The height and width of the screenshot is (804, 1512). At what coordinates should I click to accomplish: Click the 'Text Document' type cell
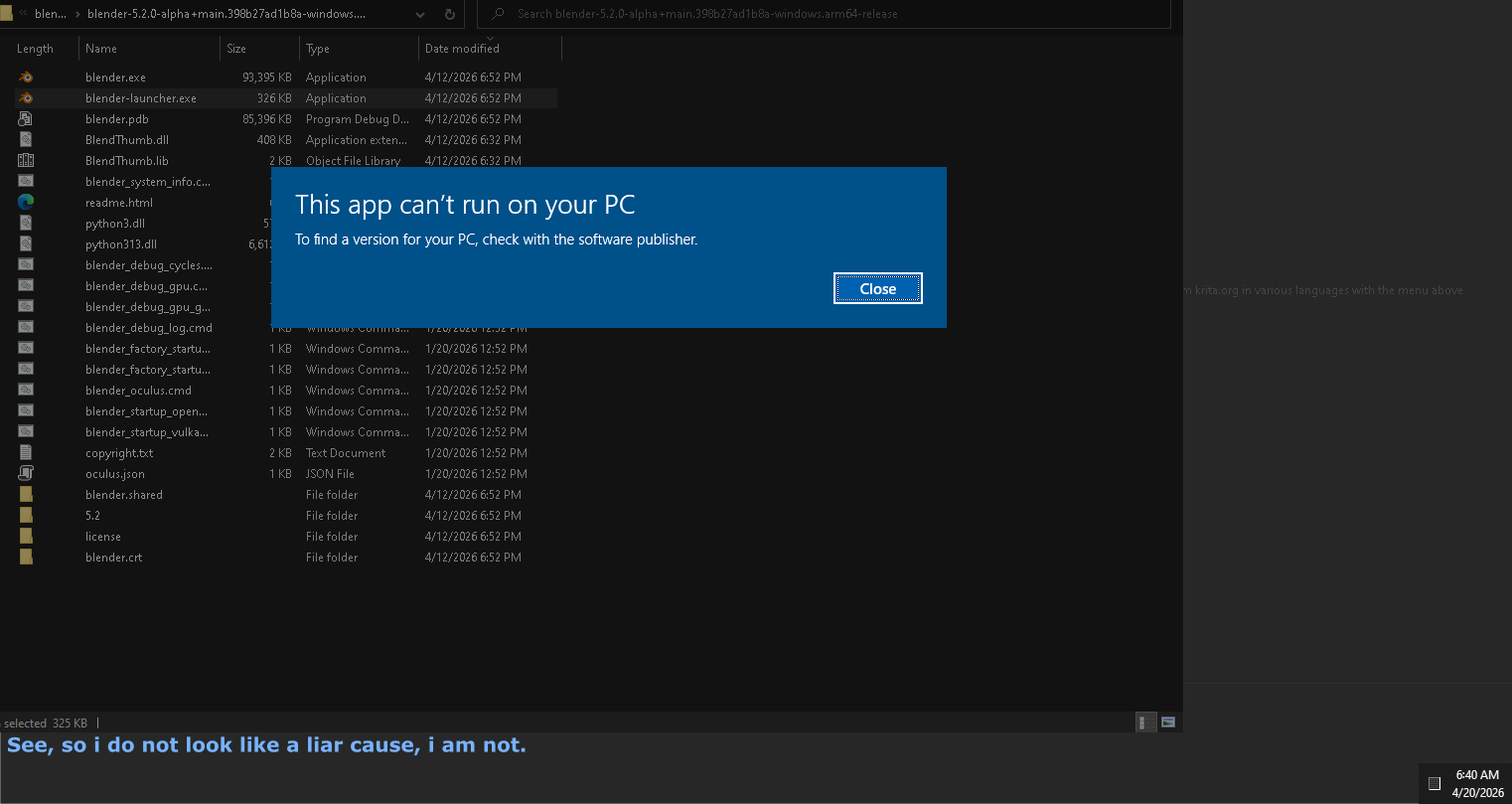(x=346, y=452)
